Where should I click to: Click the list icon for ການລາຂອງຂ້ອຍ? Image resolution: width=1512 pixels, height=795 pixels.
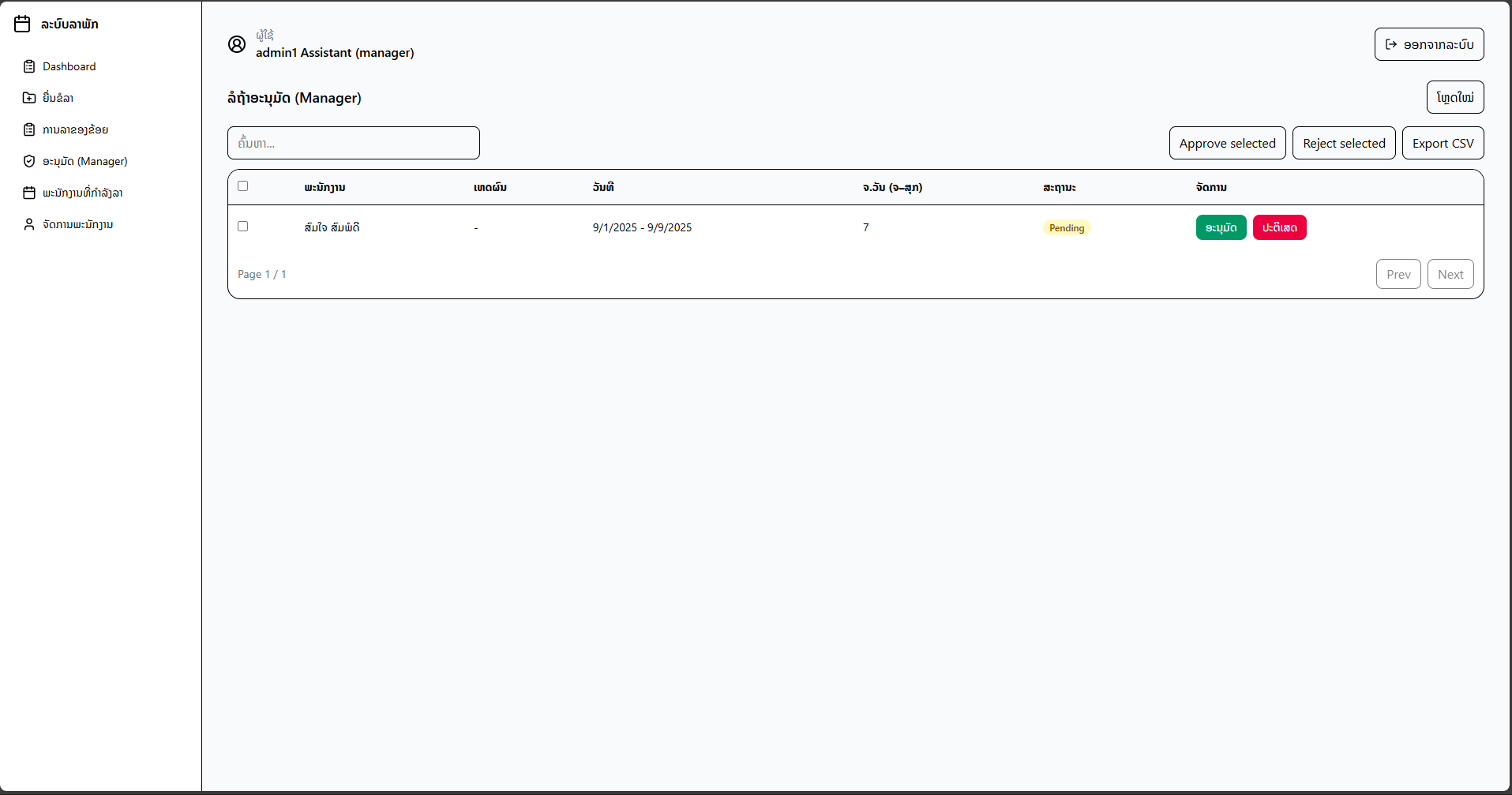coord(29,129)
